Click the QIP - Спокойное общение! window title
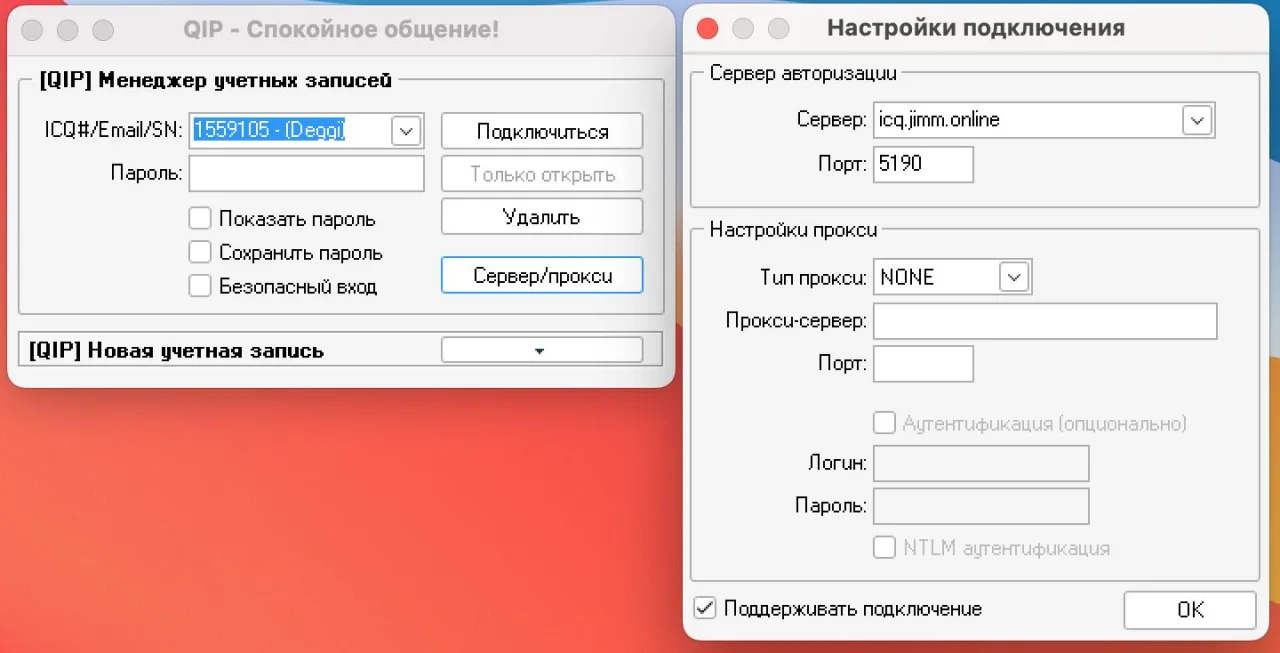Image resolution: width=1280 pixels, height=653 pixels. pos(341,29)
